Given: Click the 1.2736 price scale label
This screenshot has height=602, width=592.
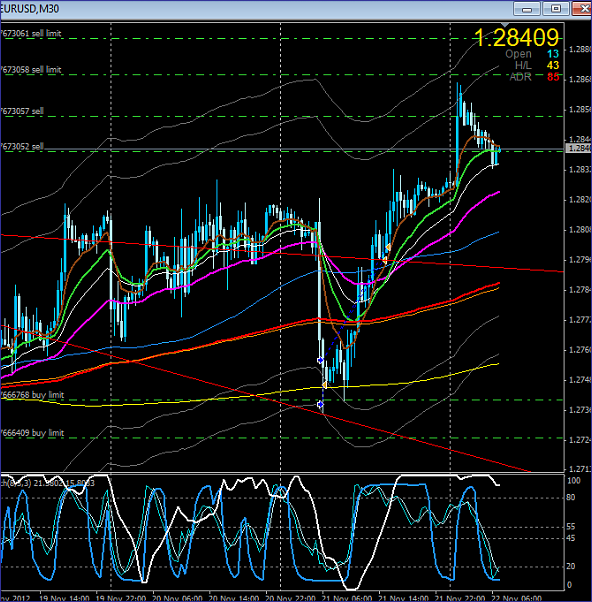Looking at the screenshot, I should 580,410.
